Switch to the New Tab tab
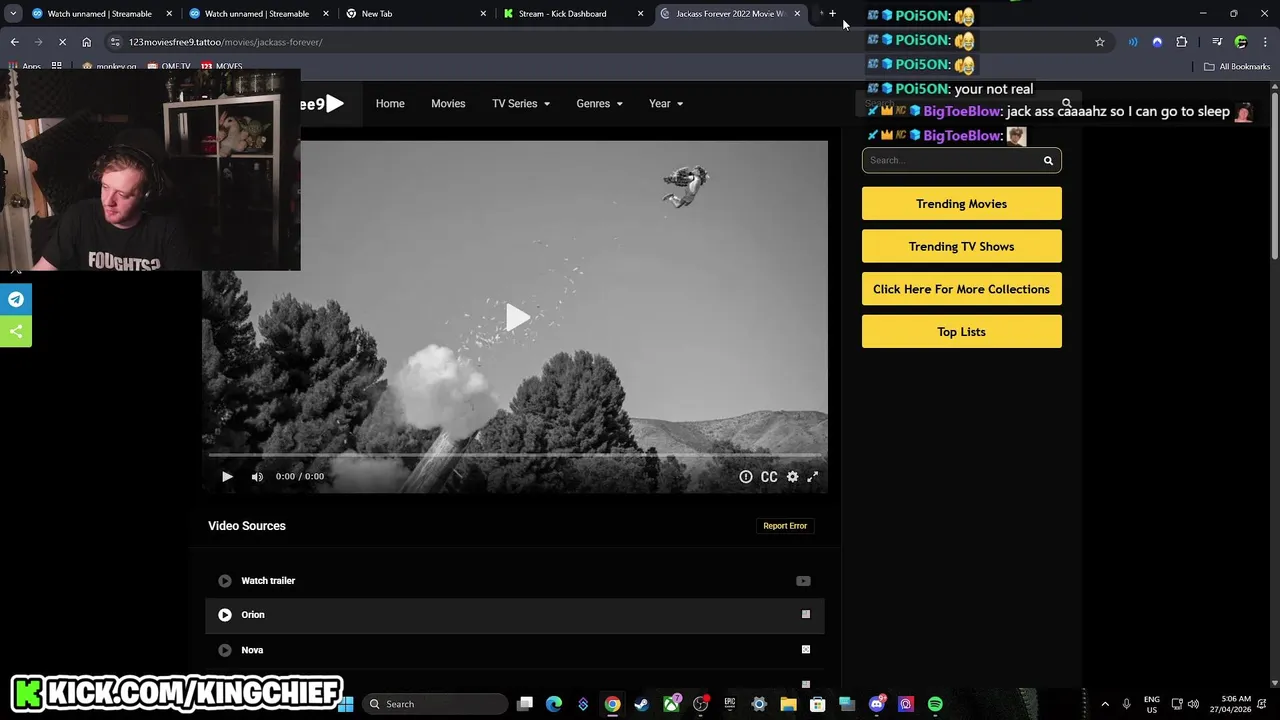This screenshot has width=1280, height=720. click(x=415, y=14)
